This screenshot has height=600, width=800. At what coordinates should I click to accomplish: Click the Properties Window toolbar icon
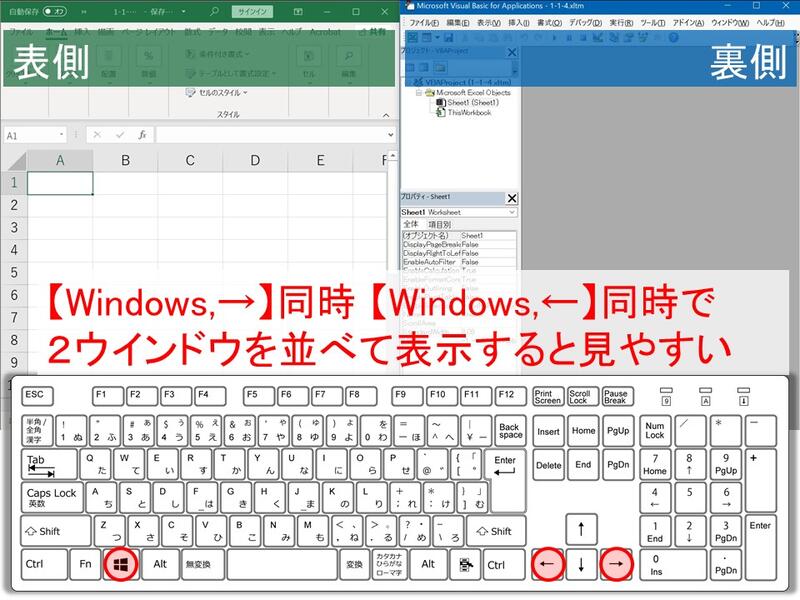click(629, 38)
